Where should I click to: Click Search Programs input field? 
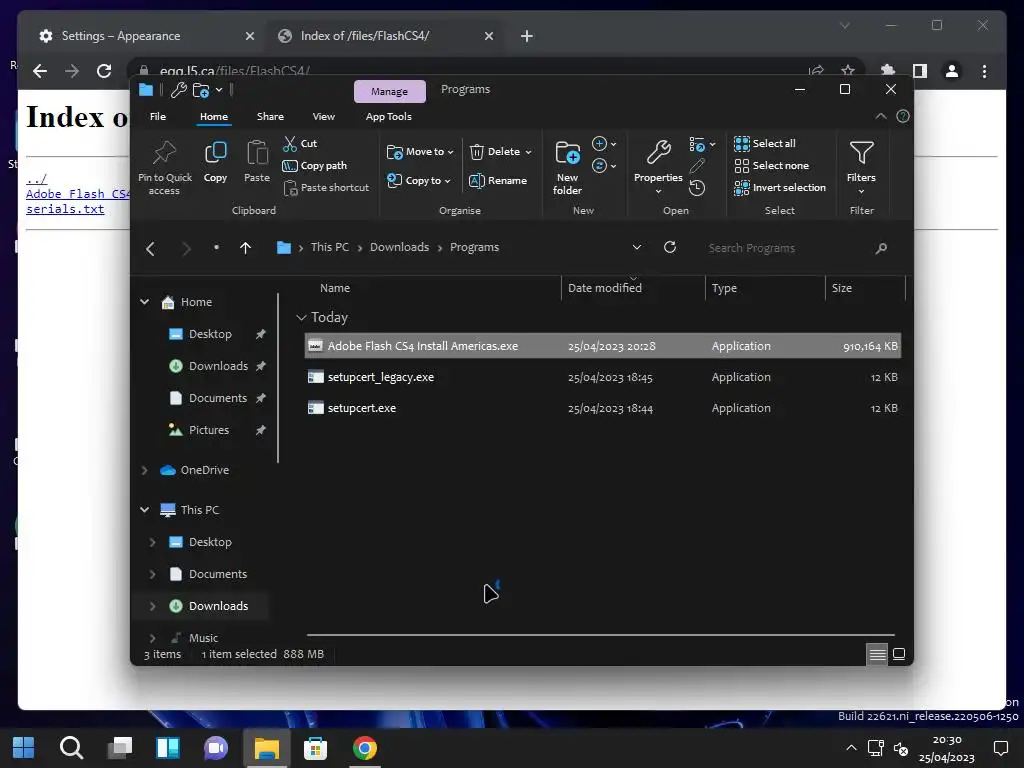point(786,248)
